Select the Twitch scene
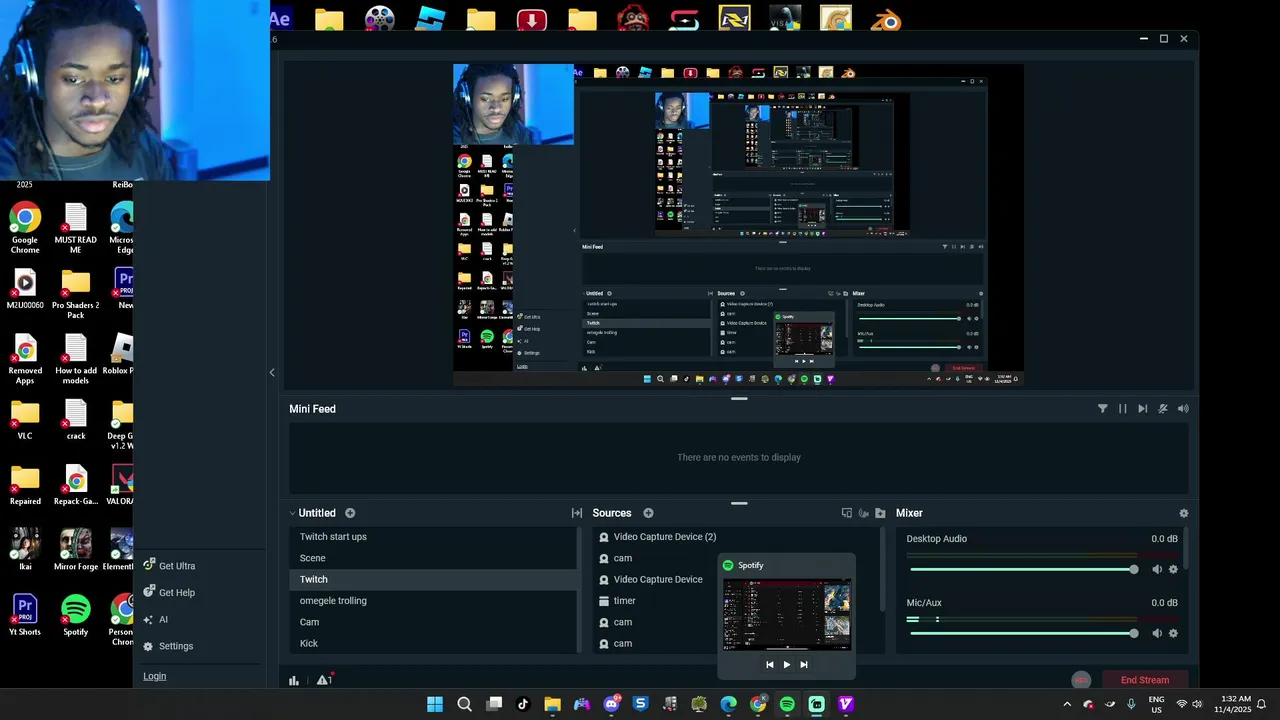 [433, 579]
